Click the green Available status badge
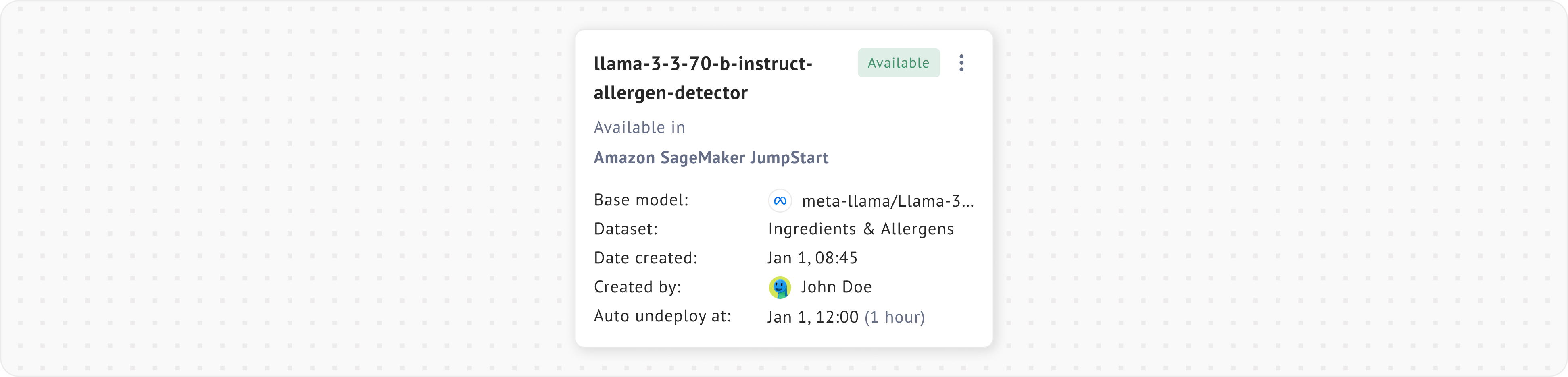 point(899,63)
